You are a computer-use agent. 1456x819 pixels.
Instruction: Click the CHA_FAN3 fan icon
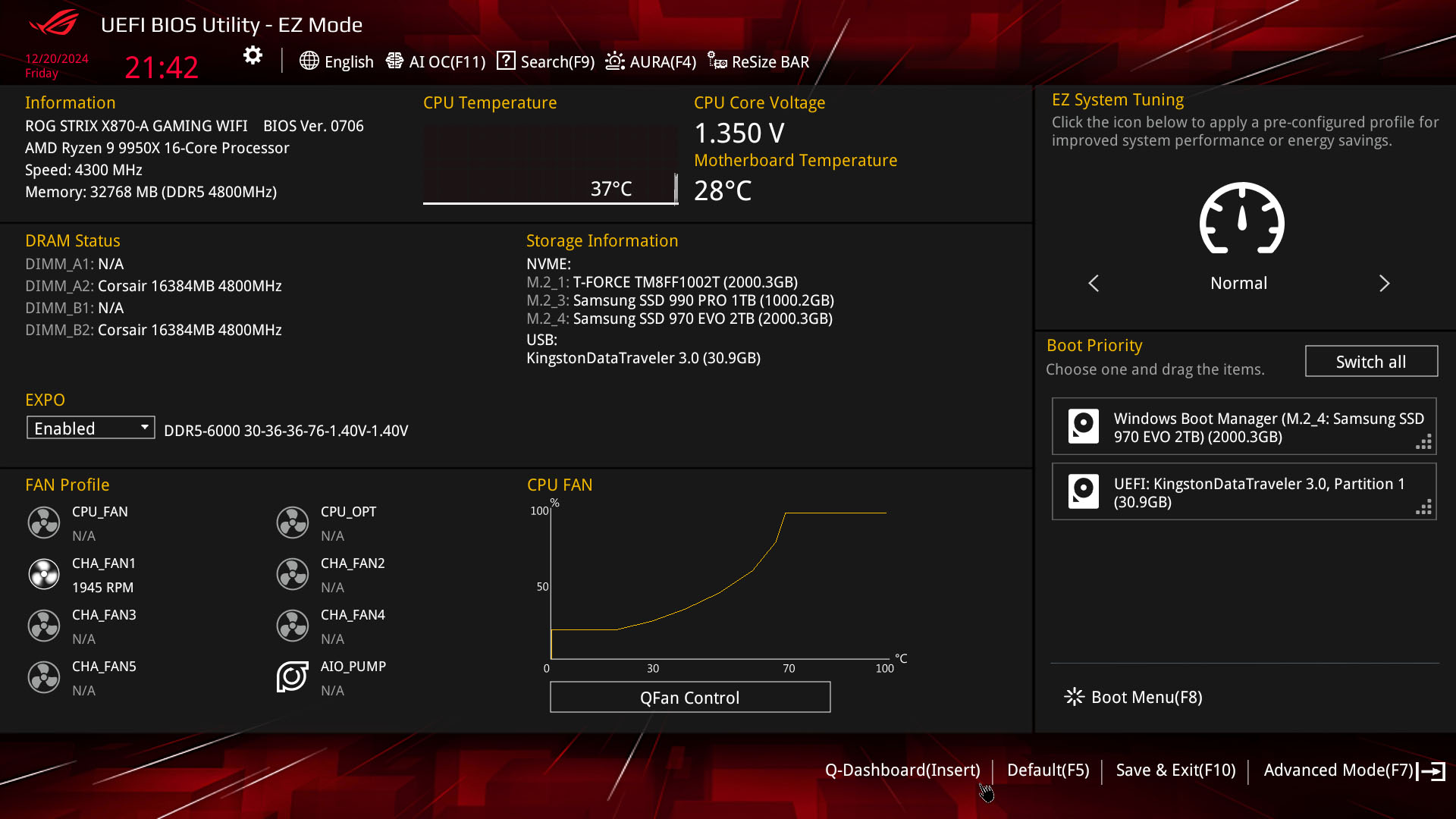click(44, 626)
